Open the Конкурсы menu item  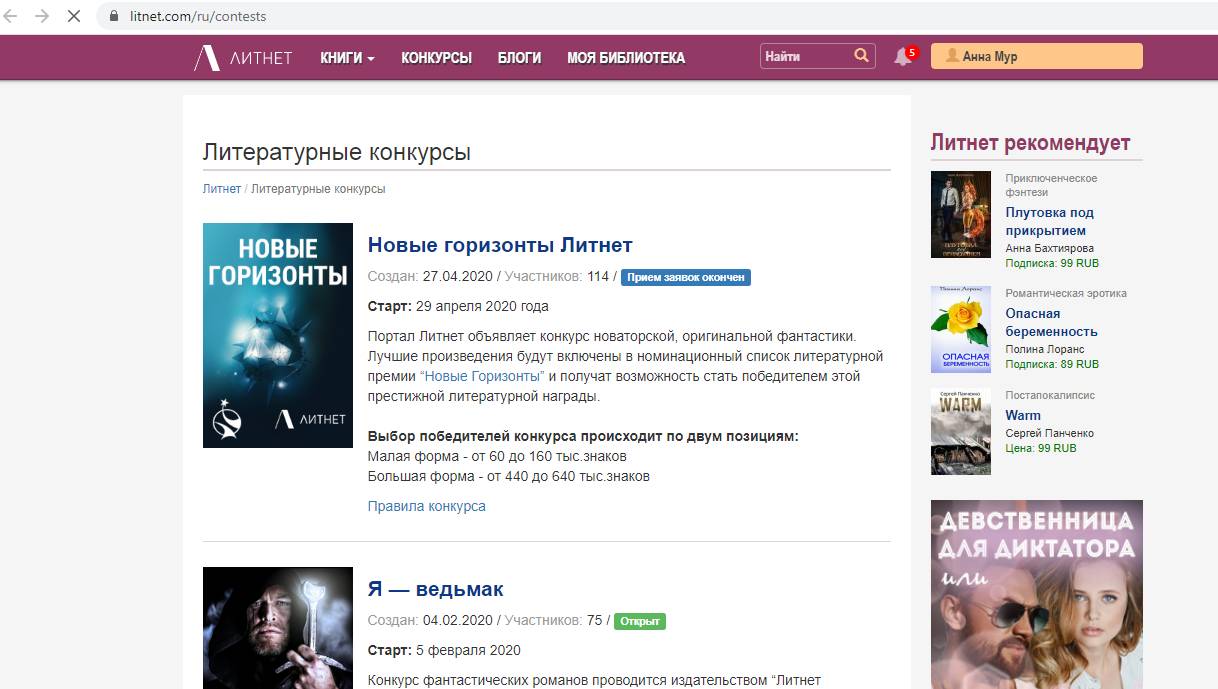click(x=436, y=58)
